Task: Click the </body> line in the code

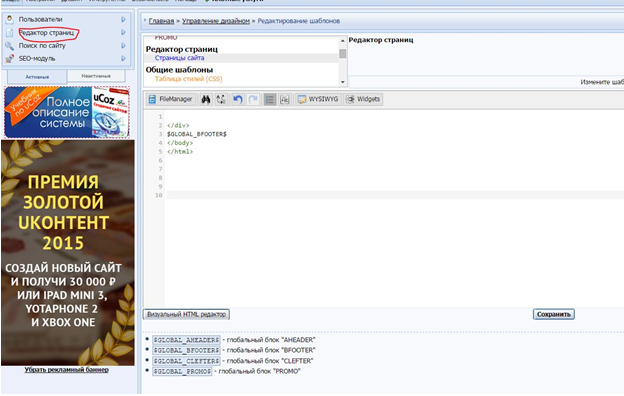Action: (180, 143)
